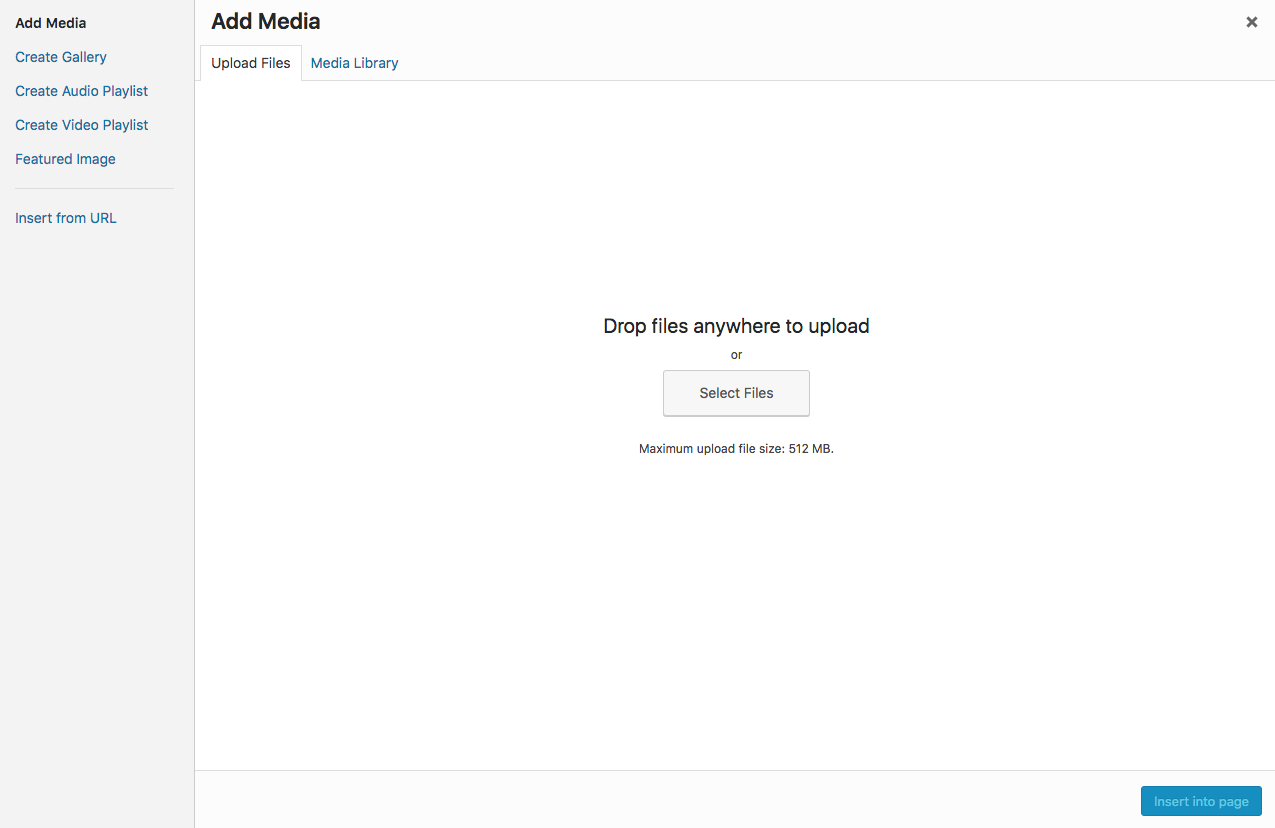The height and width of the screenshot is (828, 1275).
Task: Choose Create Audio Playlist in the sidebar
Action: click(x=81, y=91)
